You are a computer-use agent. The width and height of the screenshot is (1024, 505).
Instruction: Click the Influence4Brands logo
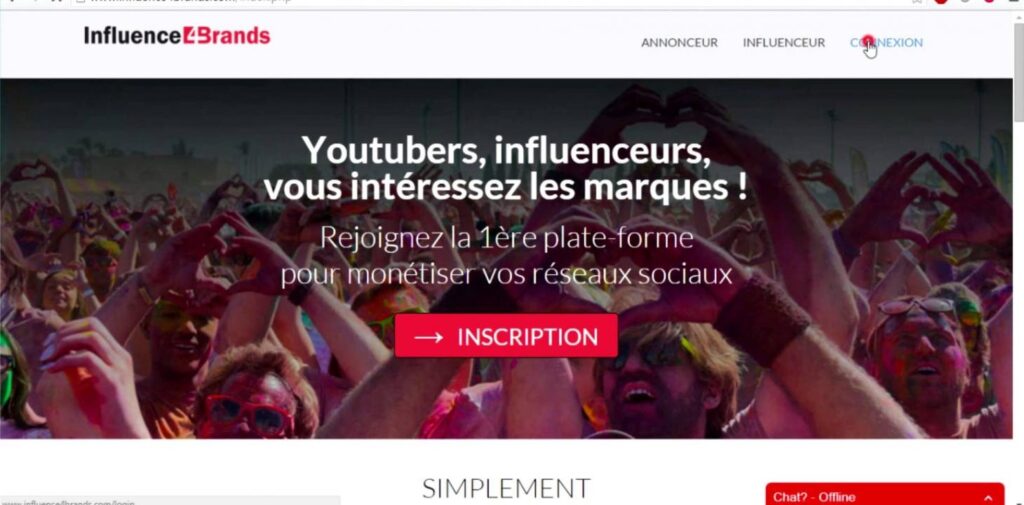tap(177, 35)
